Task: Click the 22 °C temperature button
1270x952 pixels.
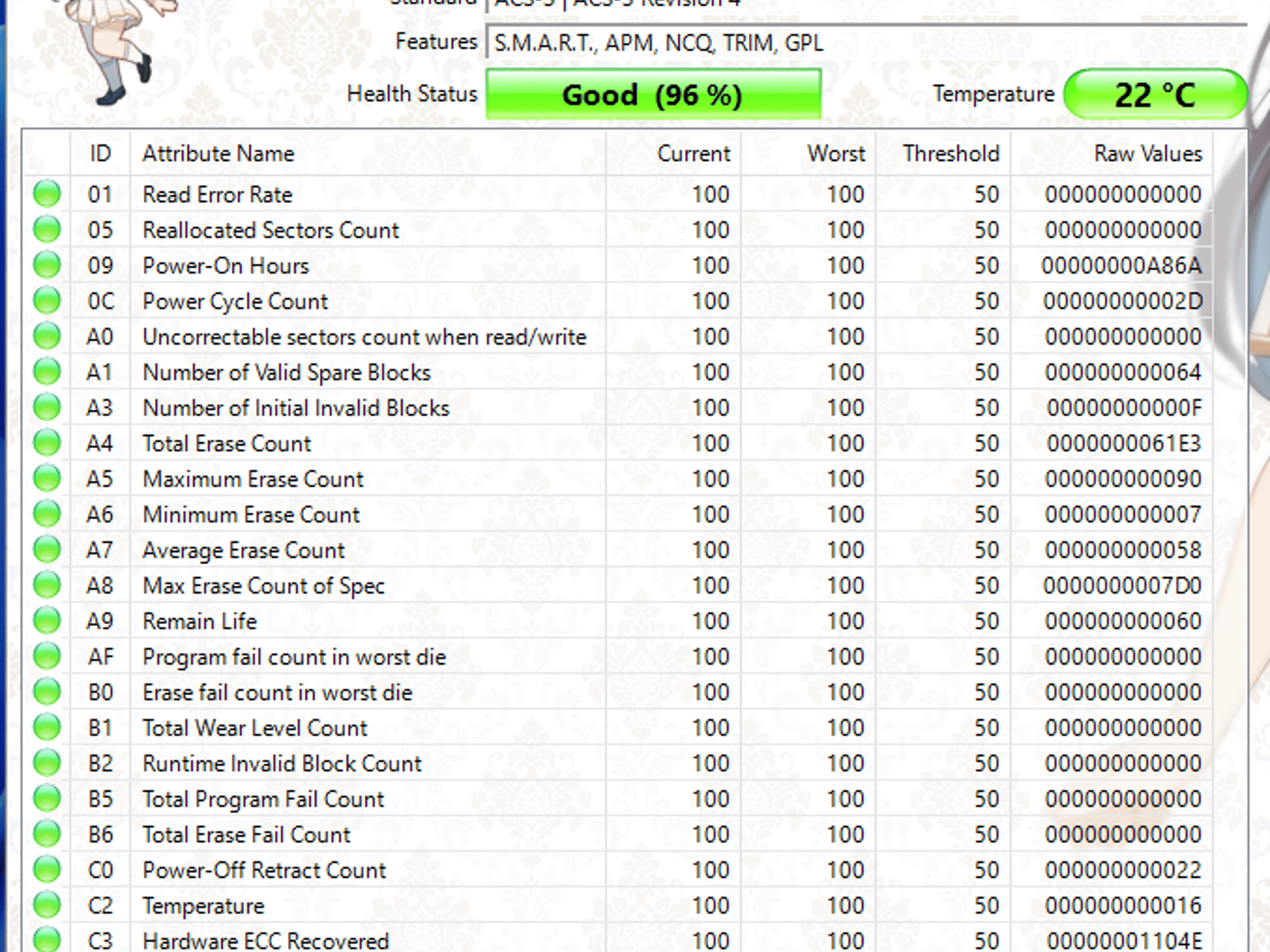Action: (1156, 94)
